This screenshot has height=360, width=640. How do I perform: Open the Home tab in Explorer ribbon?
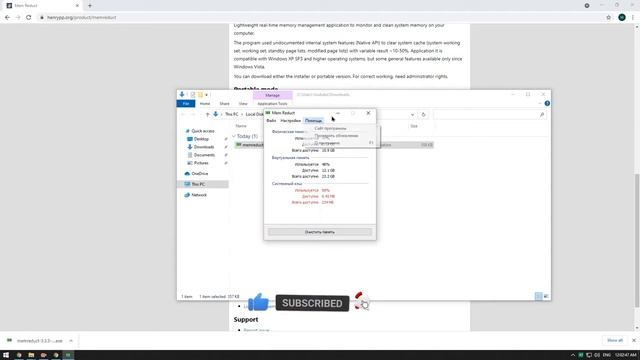[x=205, y=104]
